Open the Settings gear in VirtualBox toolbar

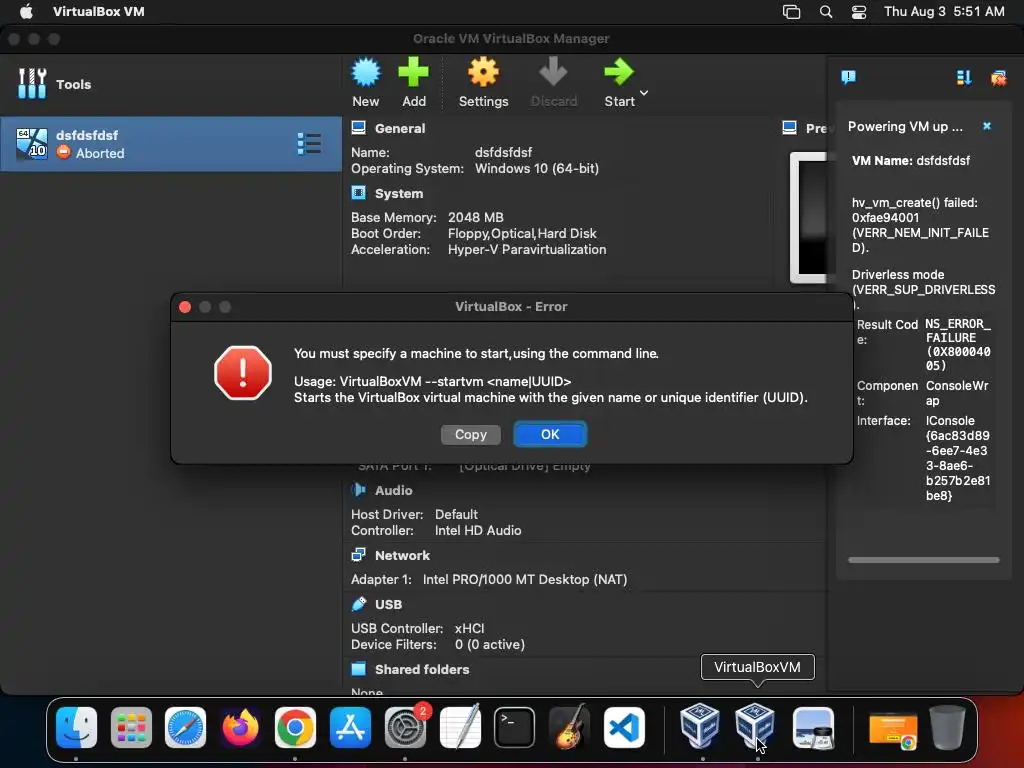click(x=483, y=82)
